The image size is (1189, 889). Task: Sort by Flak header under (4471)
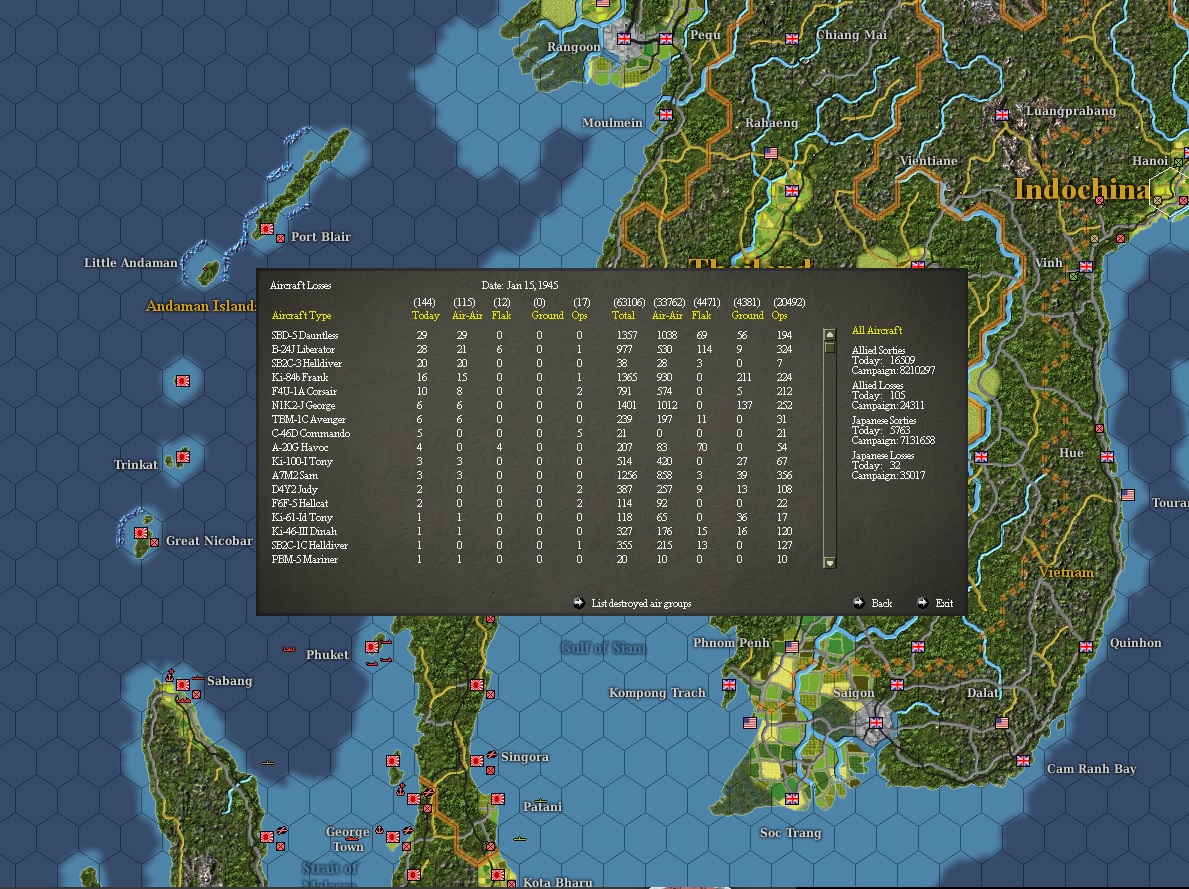pyautogui.click(x=701, y=316)
